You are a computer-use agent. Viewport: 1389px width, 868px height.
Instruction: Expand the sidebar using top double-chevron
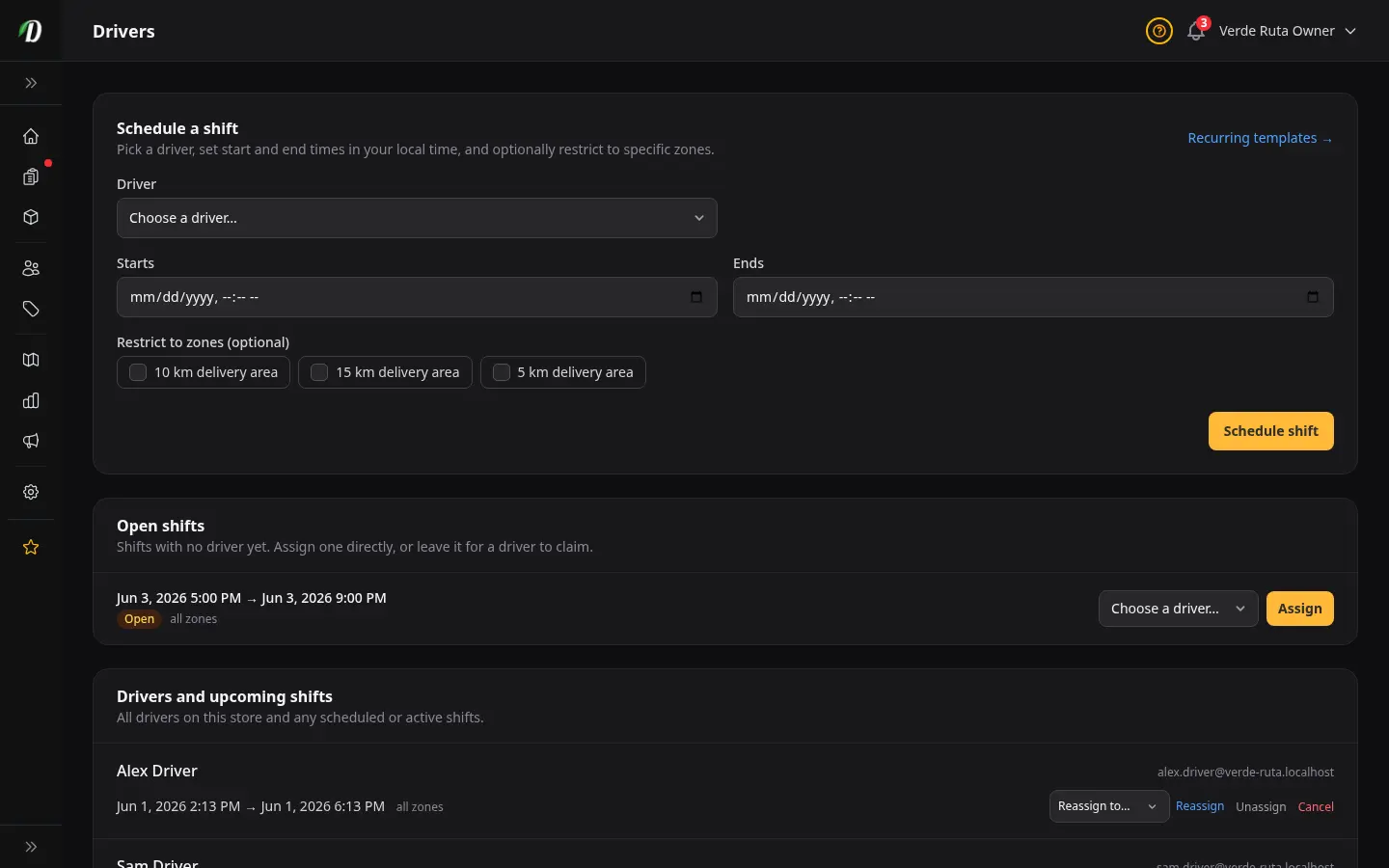(x=31, y=83)
